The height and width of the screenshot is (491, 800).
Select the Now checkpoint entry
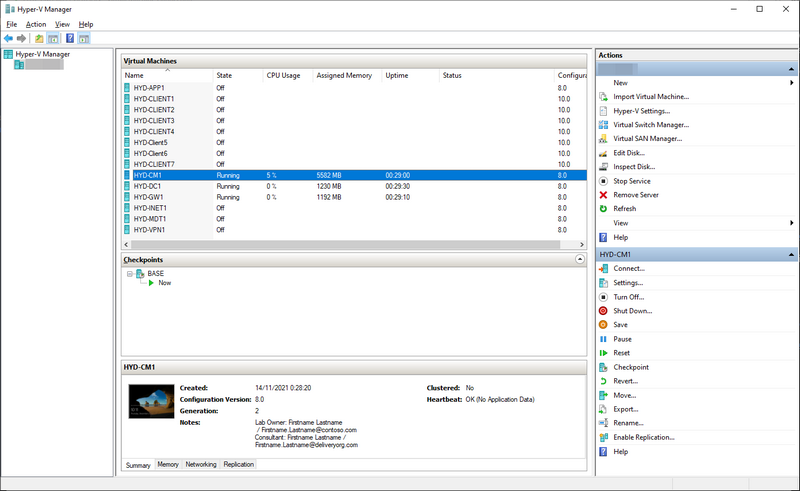coord(164,283)
